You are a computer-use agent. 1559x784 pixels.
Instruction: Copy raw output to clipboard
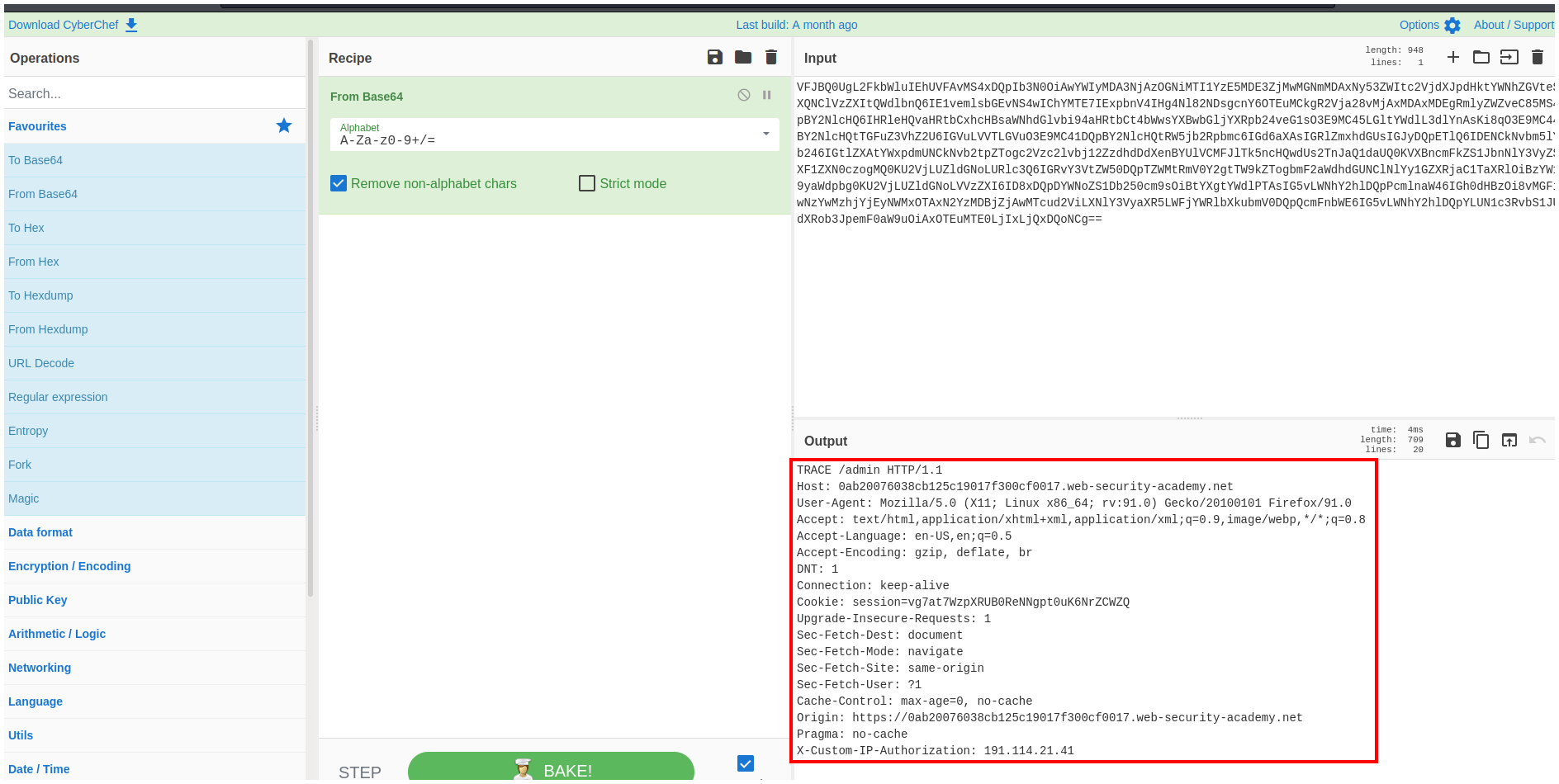(x=1481, y=440)
